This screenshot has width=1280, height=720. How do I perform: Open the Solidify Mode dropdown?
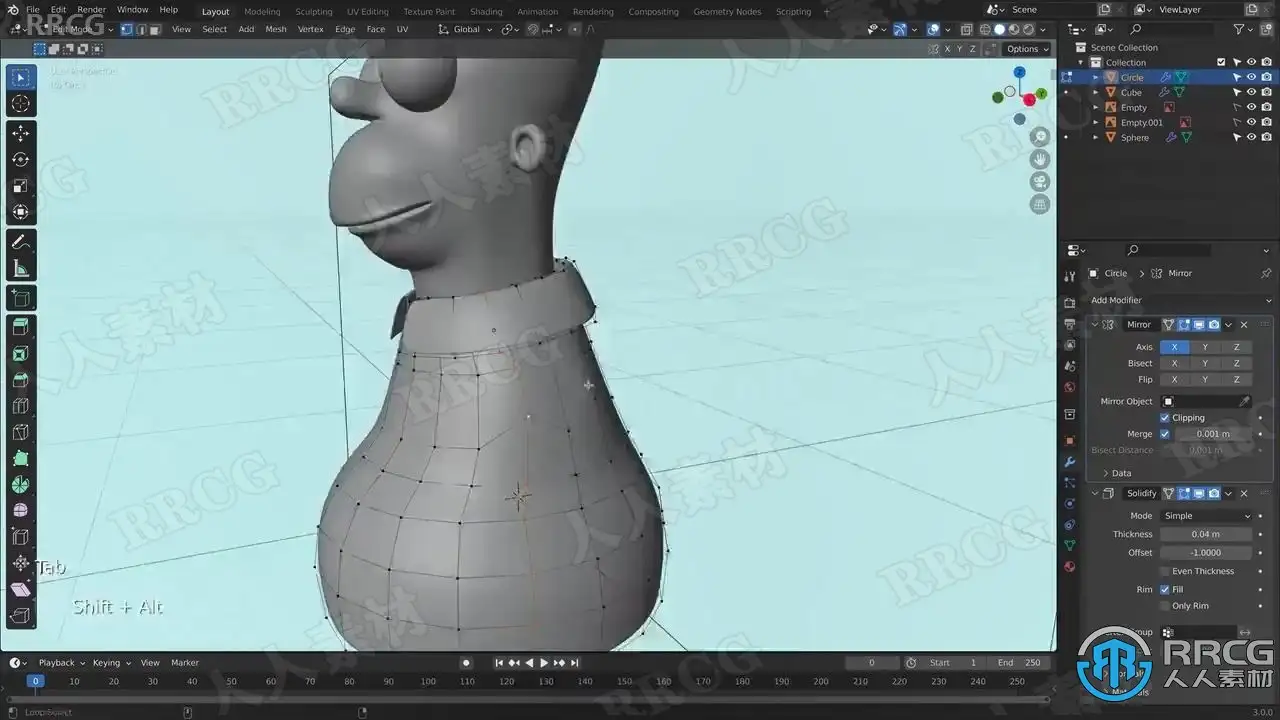1206,516
